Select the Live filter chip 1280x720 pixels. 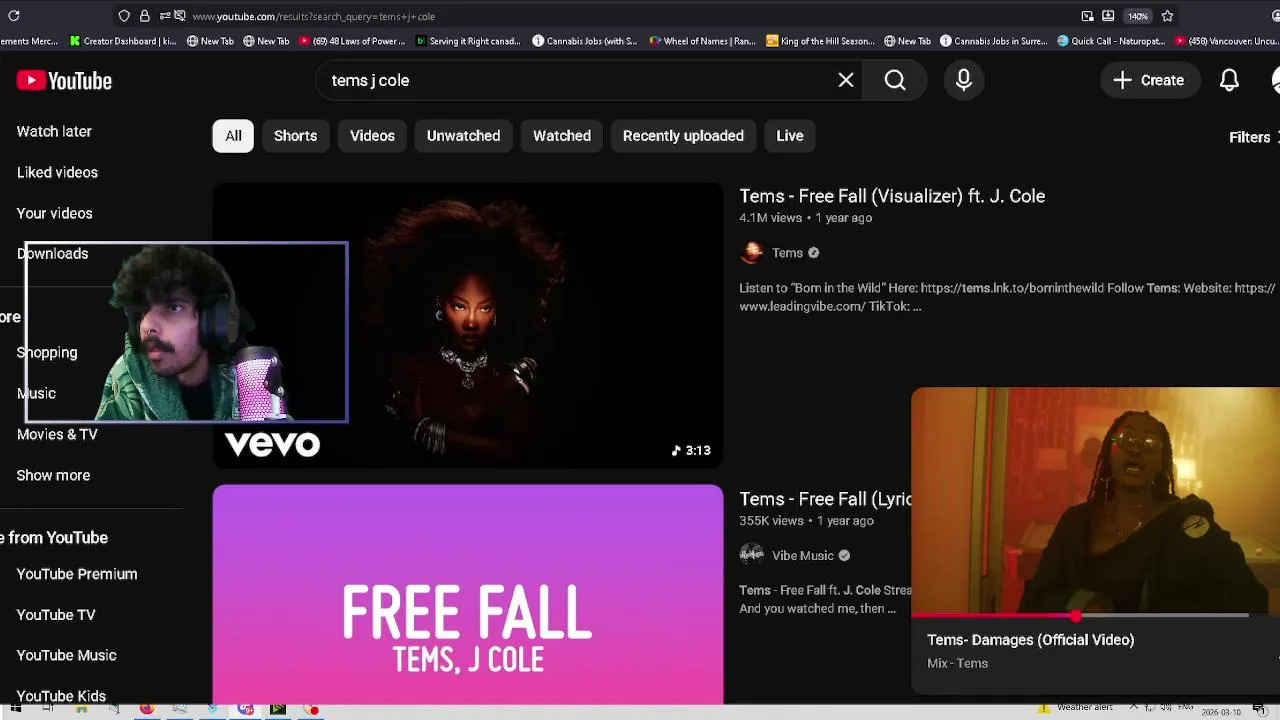pos(790,136)
